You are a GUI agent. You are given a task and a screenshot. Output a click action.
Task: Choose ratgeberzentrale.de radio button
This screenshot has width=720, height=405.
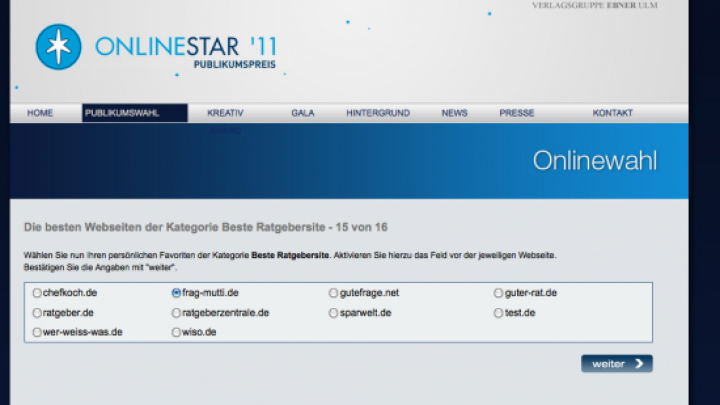[176, 313]
